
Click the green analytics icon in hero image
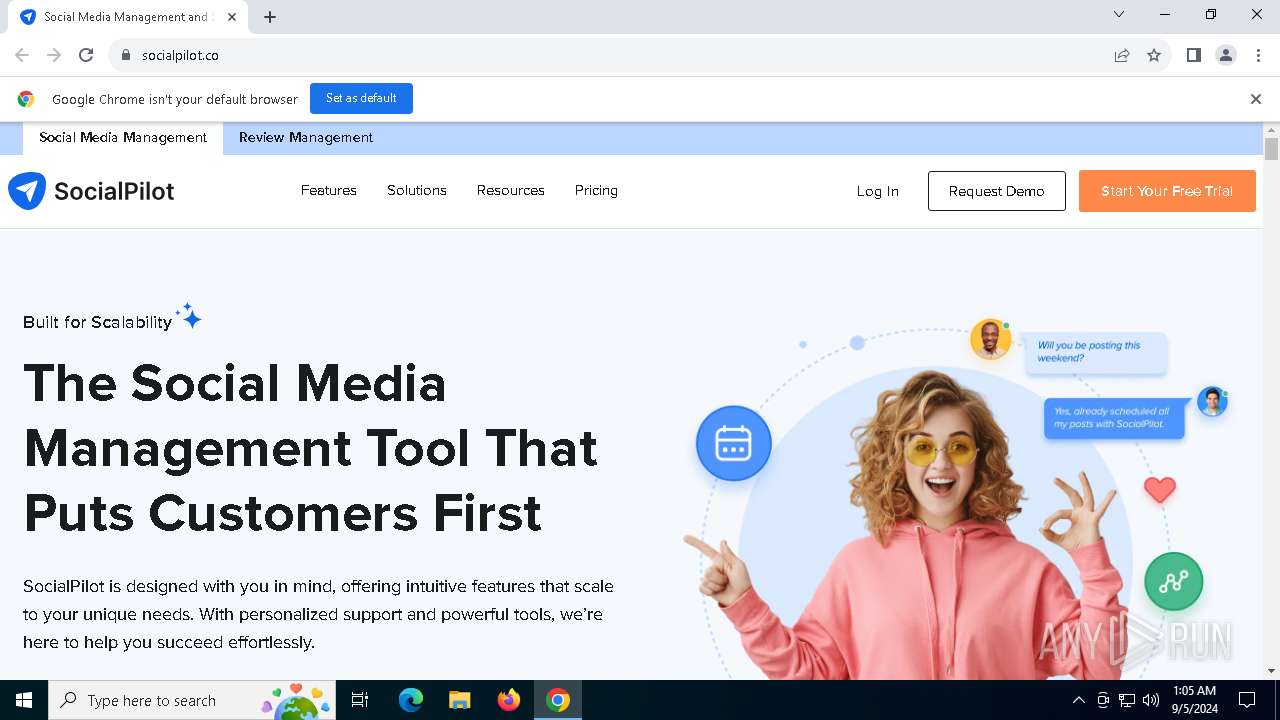[x=1173, y=581]
